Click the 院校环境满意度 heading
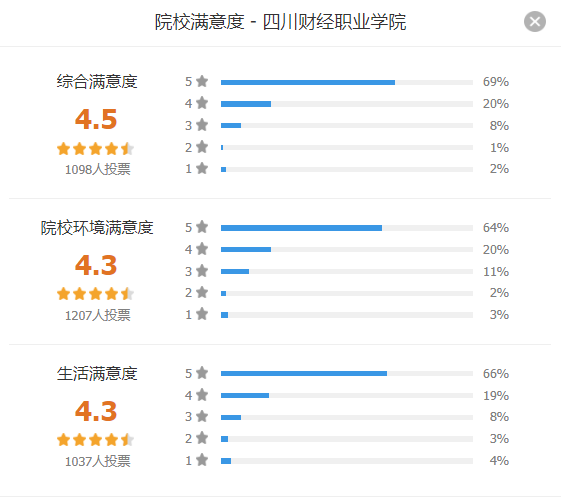Image resolution: width=561 pixels, height=497 pixels. 97,228
